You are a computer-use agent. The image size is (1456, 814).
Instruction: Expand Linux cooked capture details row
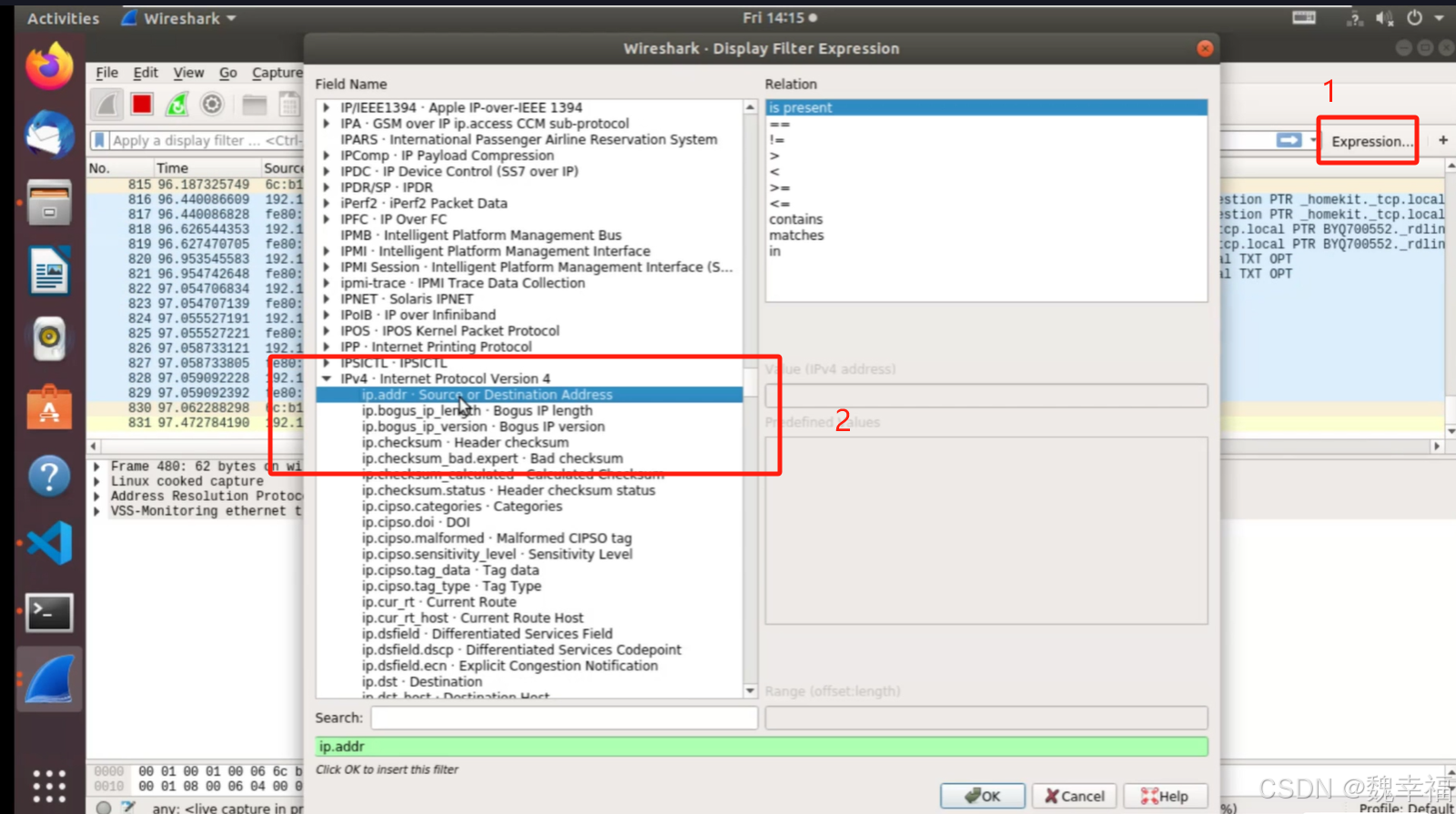pyautogui.click(x=96, y=481)
